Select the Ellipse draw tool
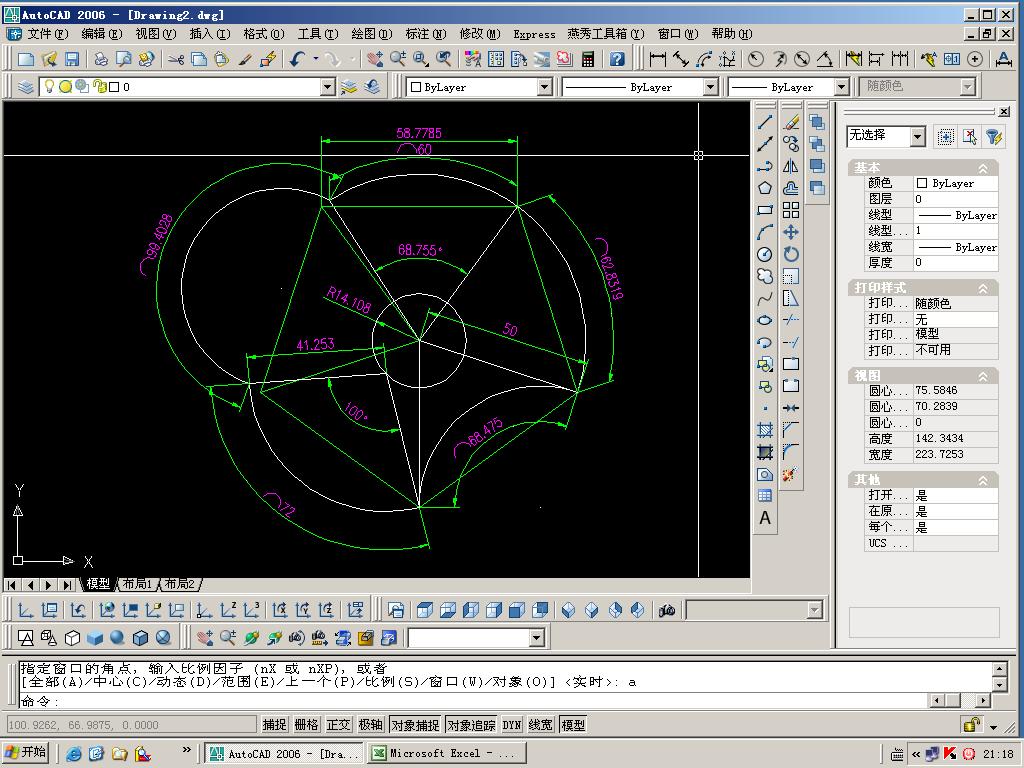 click(765, 320)
